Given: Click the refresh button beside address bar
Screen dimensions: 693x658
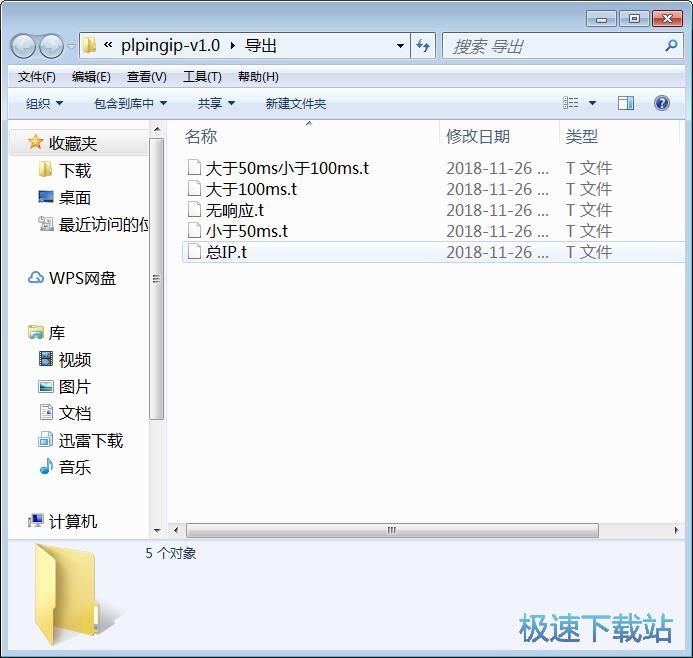Looking at the screenshot, I should pyautogui.click(x=423, y=46).
